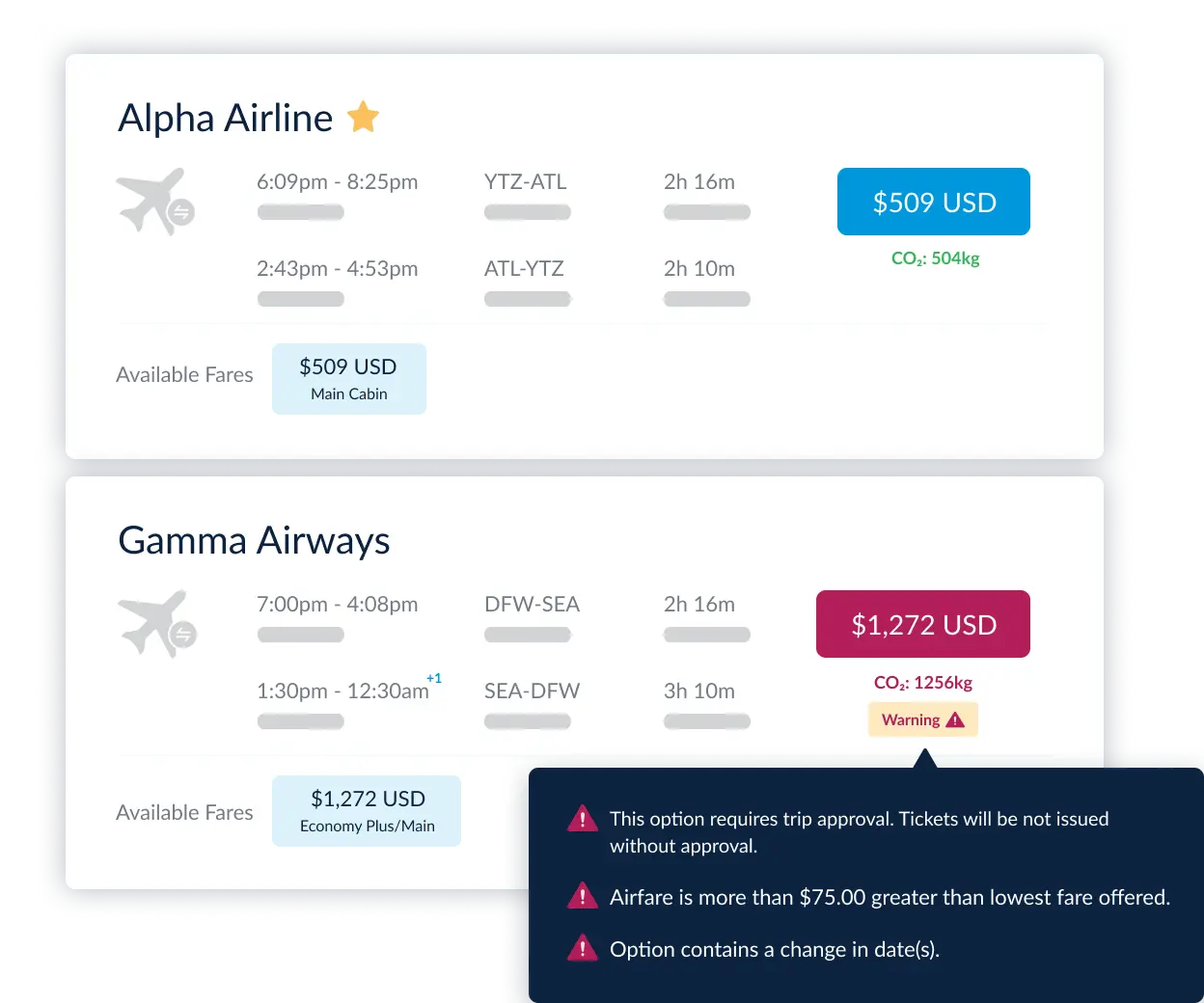Click the +1 day indicator on 12:30am
The image size is (1204, 1003).
434,678
